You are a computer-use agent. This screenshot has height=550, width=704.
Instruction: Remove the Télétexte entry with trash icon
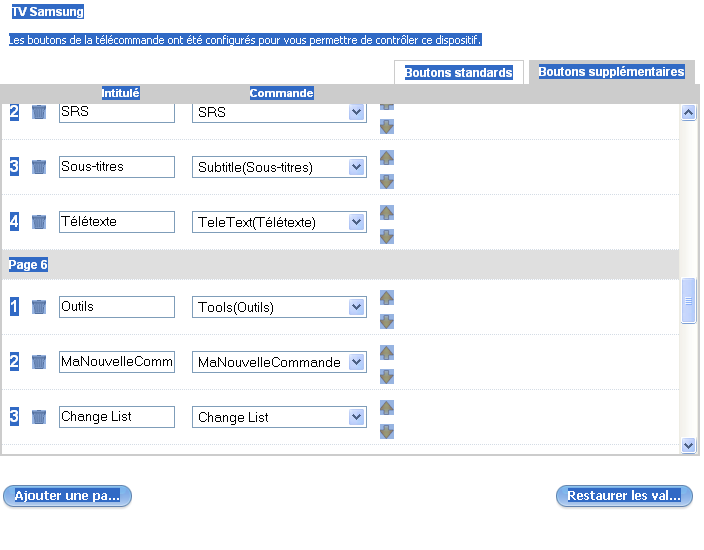[x=39, y=222]
